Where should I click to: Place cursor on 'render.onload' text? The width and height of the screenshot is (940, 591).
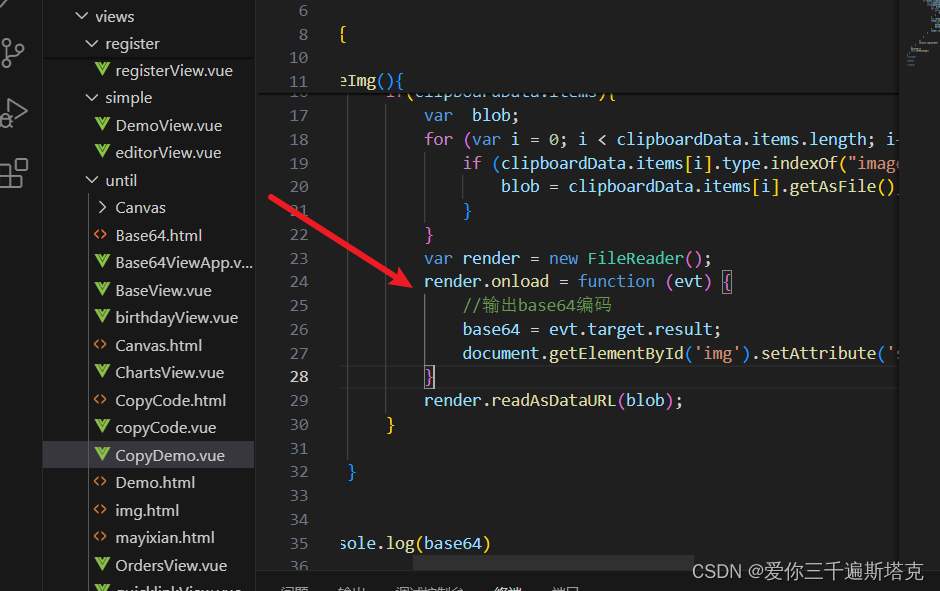(x=486, y=282)
